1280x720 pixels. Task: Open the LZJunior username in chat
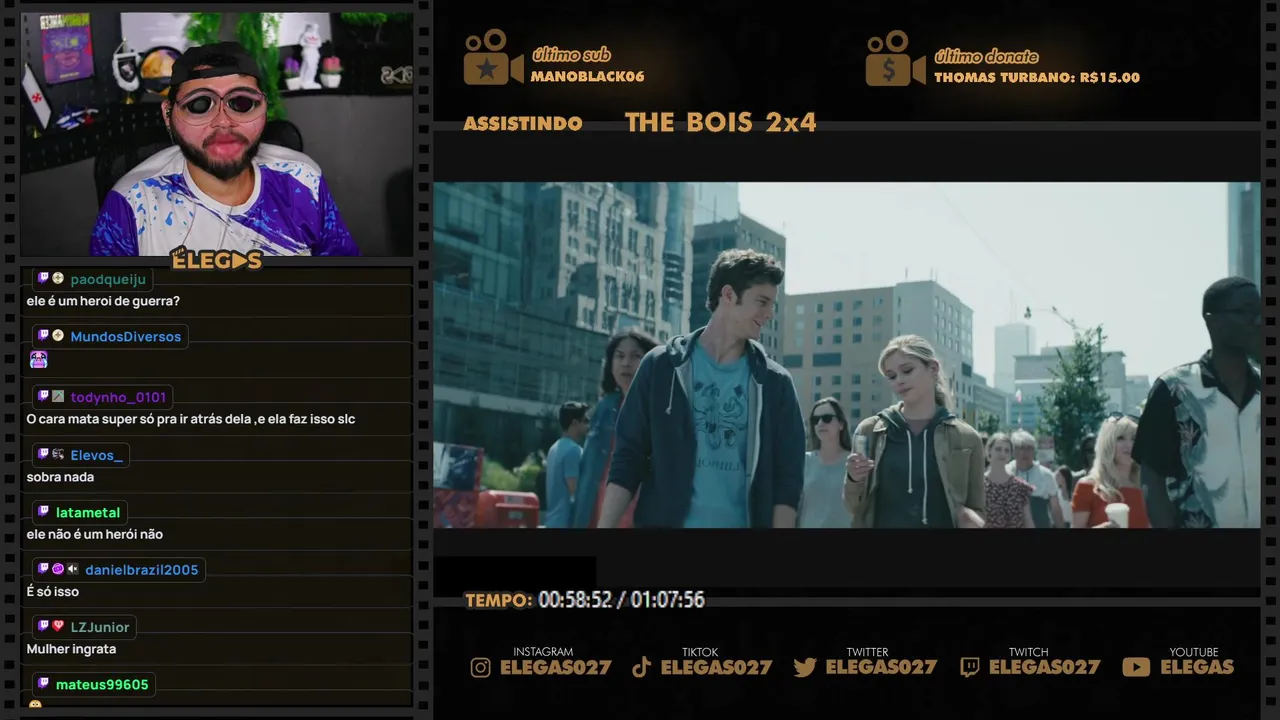pyautogui.click(x=100, y=627)
